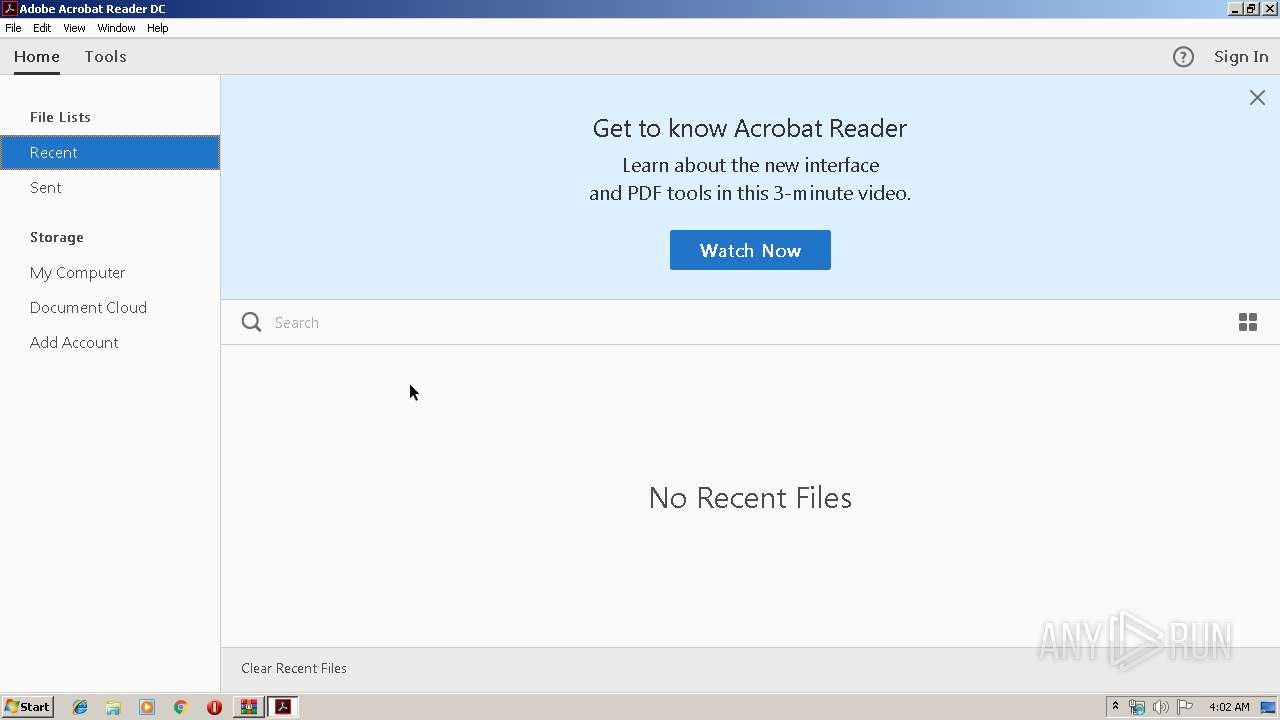
Task: Open Opera browser from taskbar
Action: pos(214,707)
